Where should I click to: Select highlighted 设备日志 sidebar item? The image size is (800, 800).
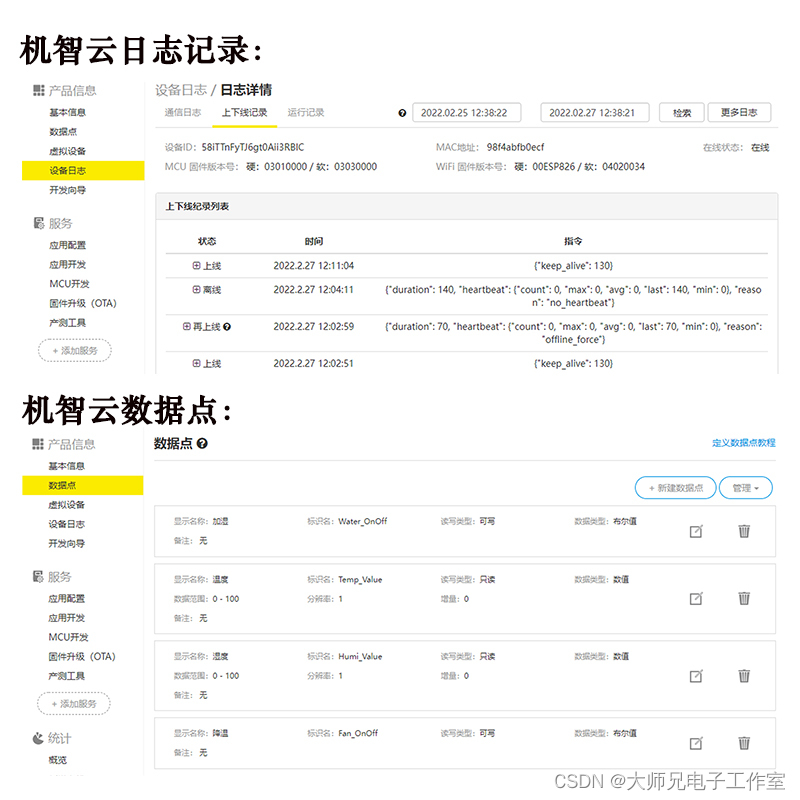click(83, 170)
